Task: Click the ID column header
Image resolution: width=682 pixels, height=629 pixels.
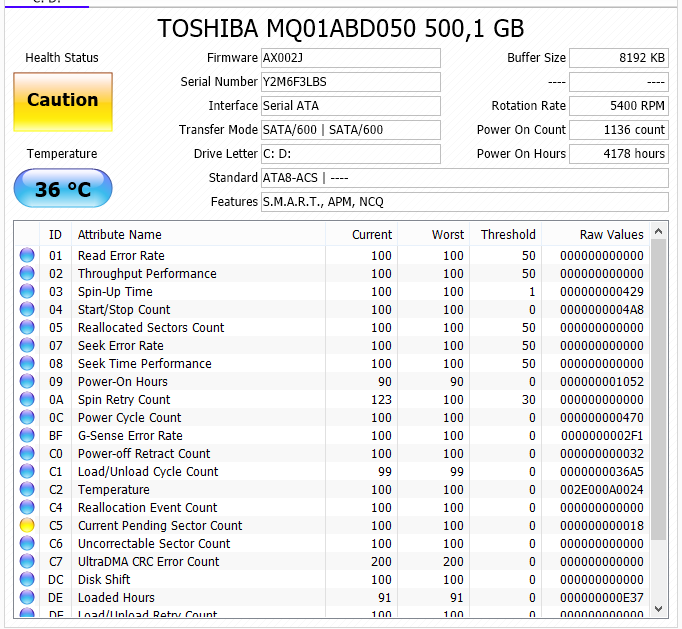Action: (x=55, y=234)
